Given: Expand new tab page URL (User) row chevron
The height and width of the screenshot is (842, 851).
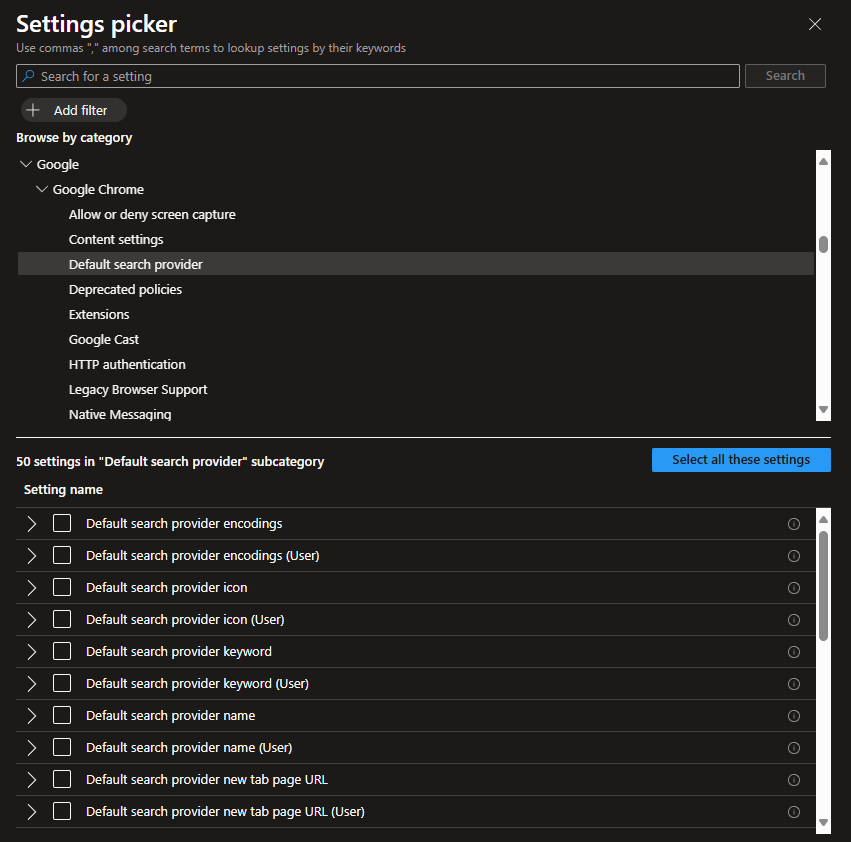Looking at the screenshot, I should click(x=31, y=812).
